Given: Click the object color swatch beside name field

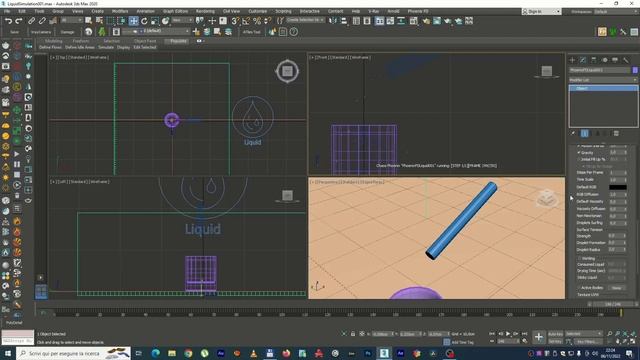Looking at the screenshot, I should click(x=635, y=70).
